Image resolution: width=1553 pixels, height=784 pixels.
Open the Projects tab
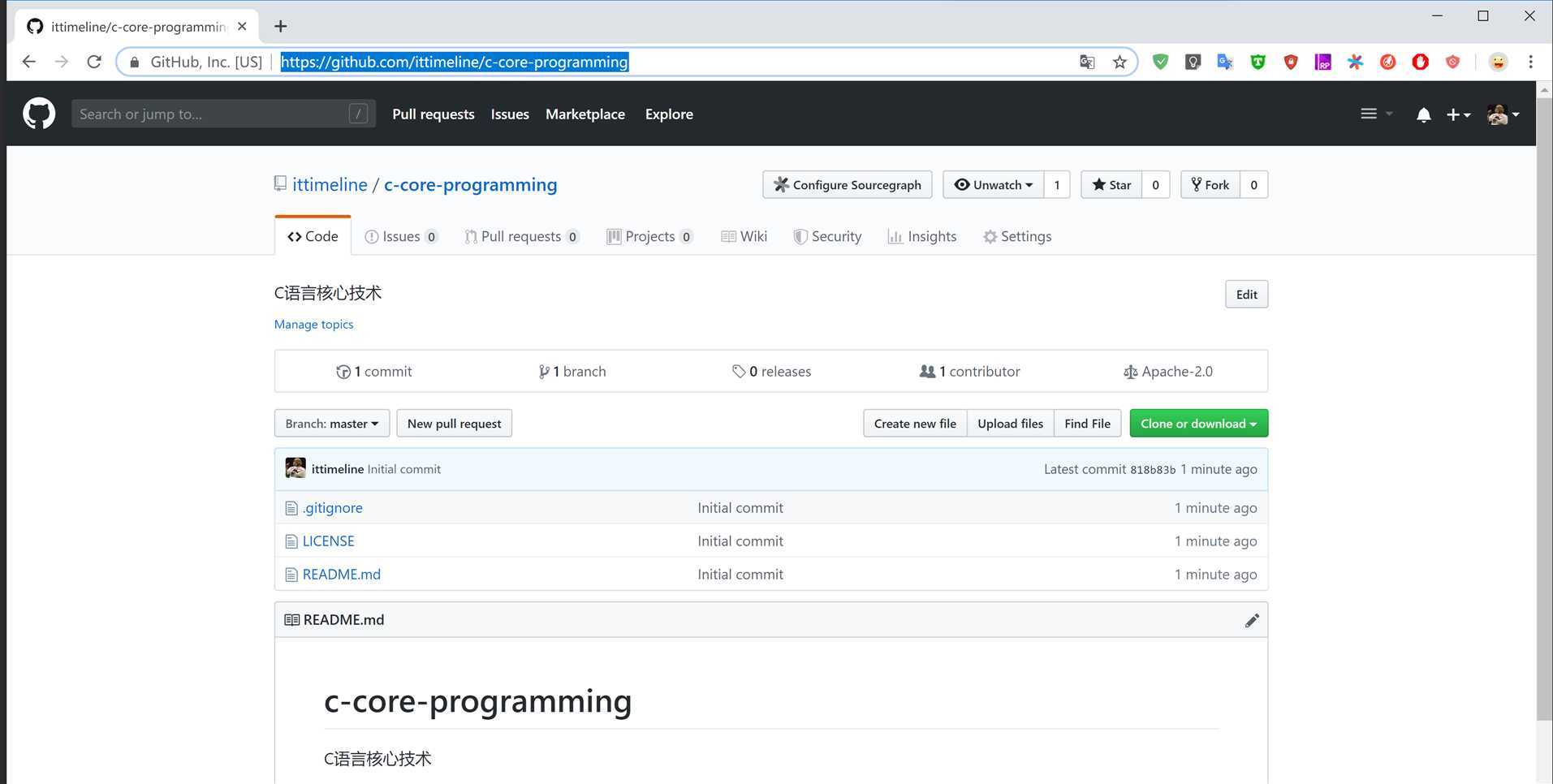pos(649,236)
